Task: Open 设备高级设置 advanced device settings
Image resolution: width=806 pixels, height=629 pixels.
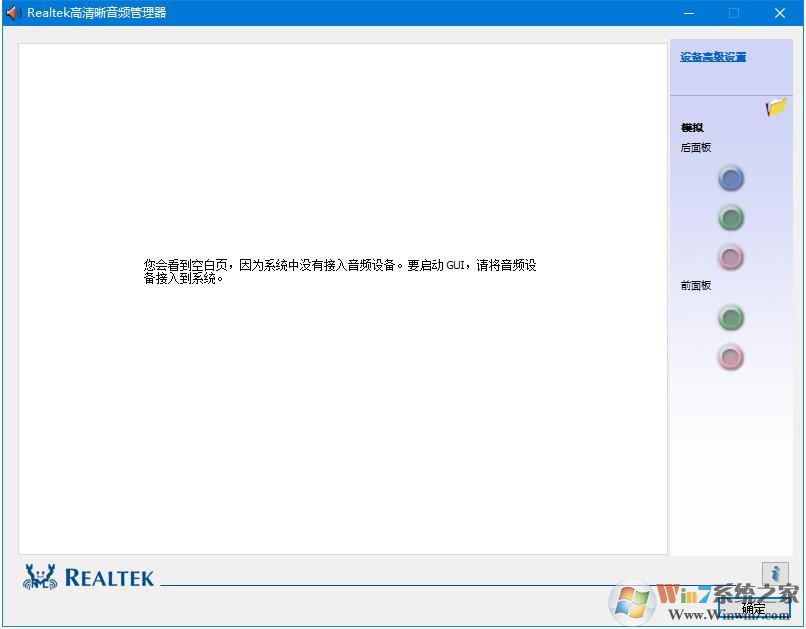Action: pos(712,57)
